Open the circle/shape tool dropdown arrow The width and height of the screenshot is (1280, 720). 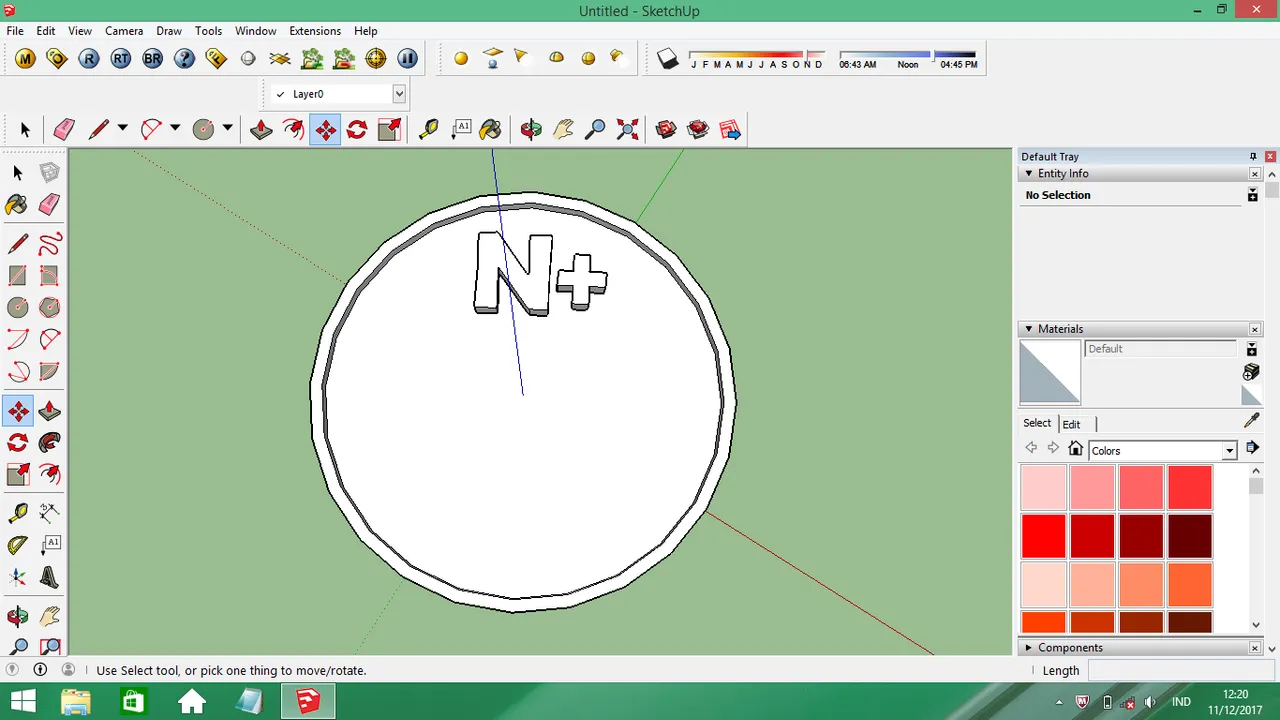click(x=227, y=128)
